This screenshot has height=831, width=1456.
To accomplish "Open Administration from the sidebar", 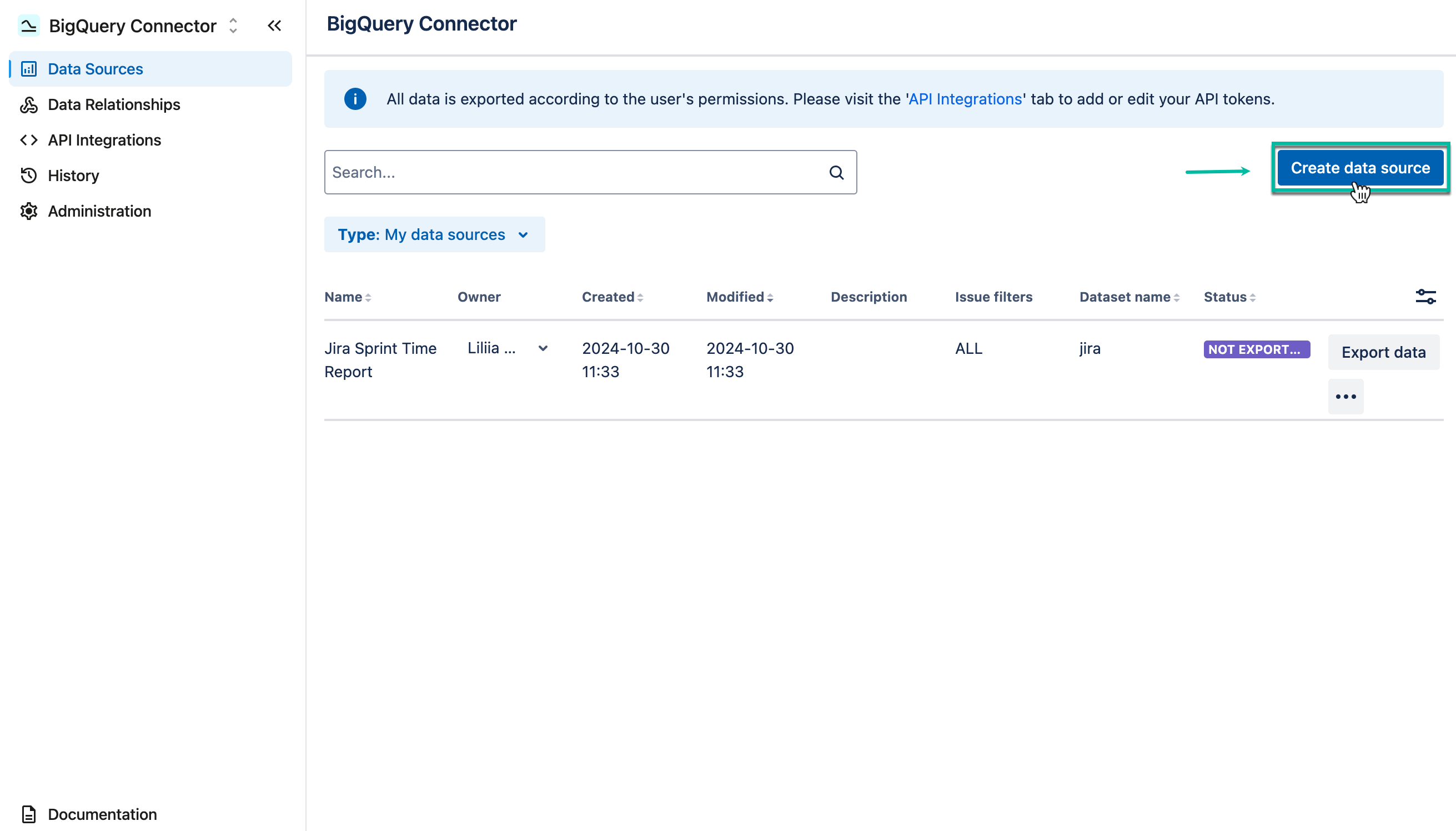I will pyautogui.click(x=99, y=211).
